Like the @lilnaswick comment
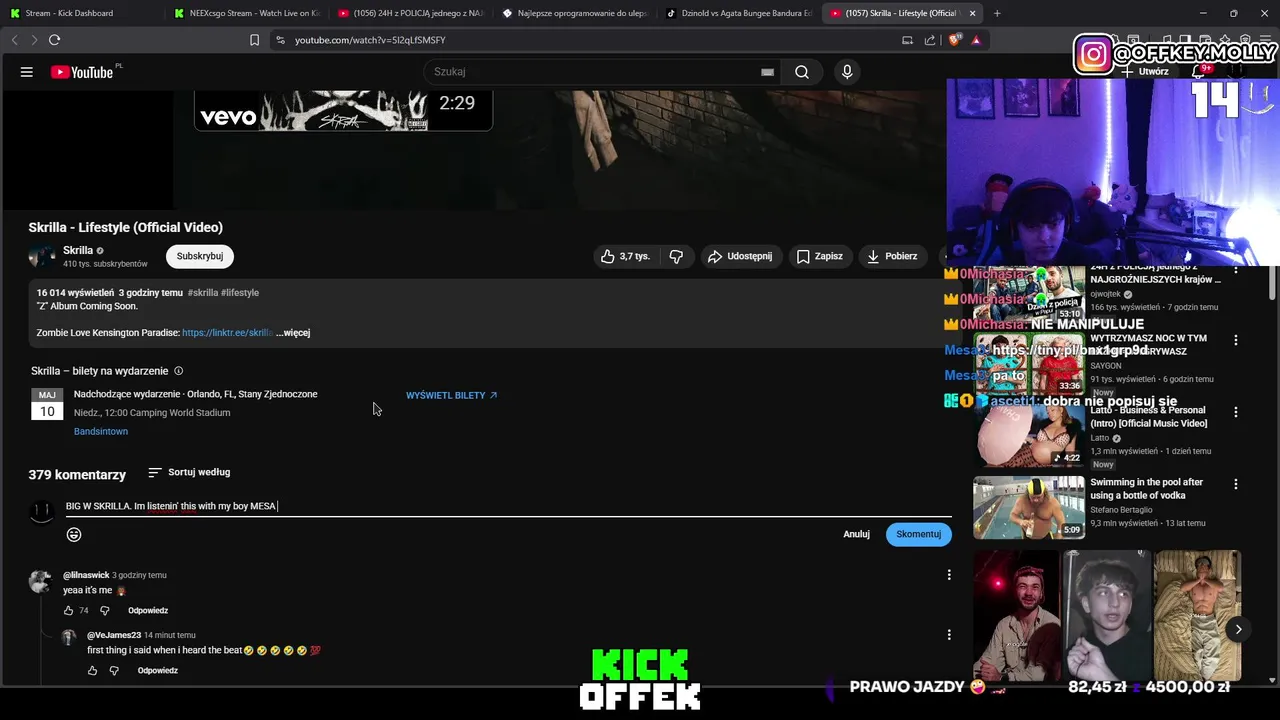This screenshot has width=1280, height=720. pyautogui.click(x=69, y=610)
